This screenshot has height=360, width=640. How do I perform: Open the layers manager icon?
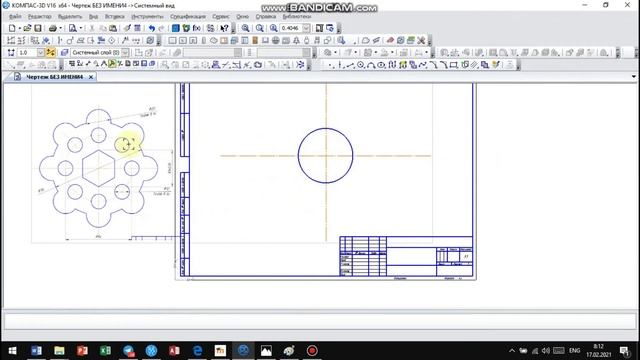point(64,53)
